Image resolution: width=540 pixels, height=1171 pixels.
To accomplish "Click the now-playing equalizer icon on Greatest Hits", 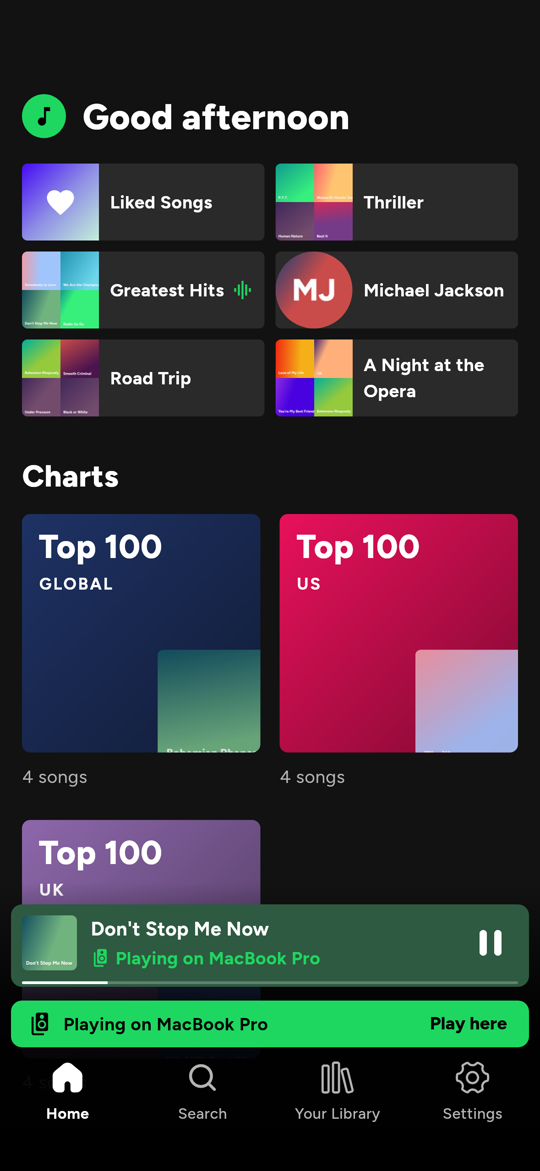I will [242, 290].
